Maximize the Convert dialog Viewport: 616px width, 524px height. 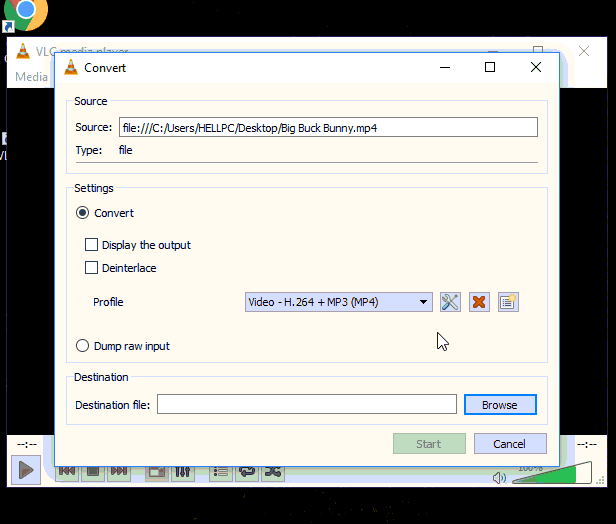pyautogui.click(x=490, y=68)
